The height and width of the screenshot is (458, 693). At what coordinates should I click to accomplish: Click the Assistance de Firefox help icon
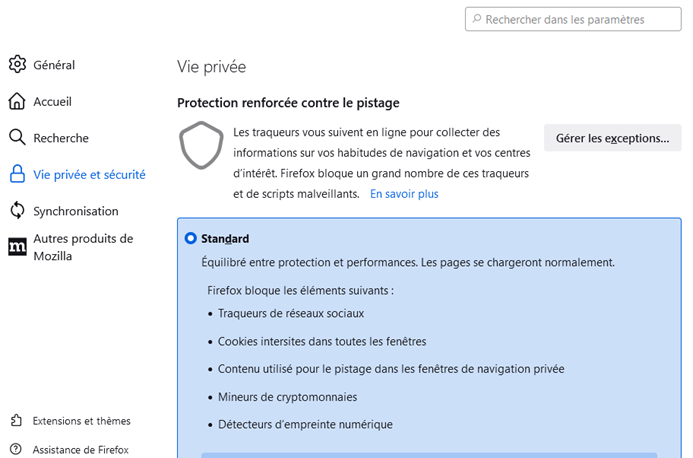tap(16, 450)
